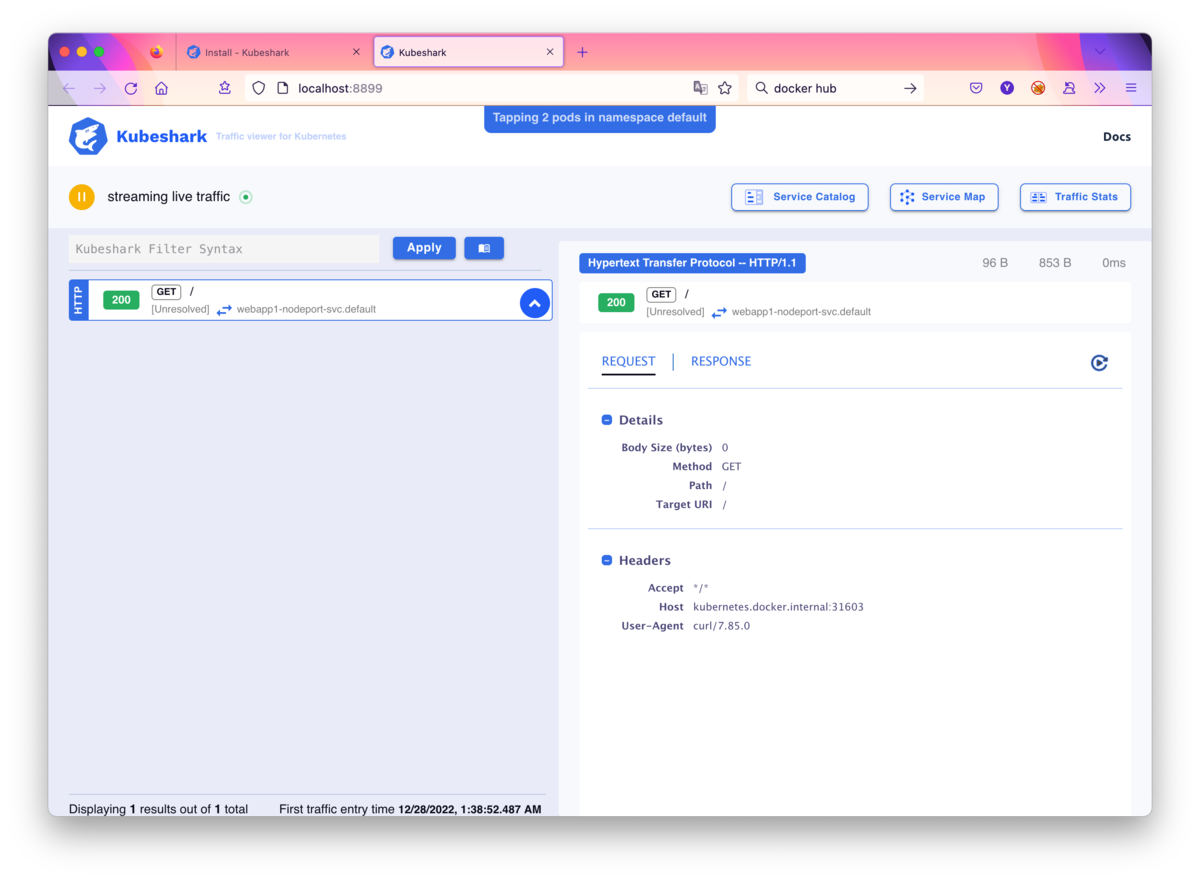The height and width of the screenshot is (880, 1200).
Task: Click the site information page icon
Action: [283, 88]
